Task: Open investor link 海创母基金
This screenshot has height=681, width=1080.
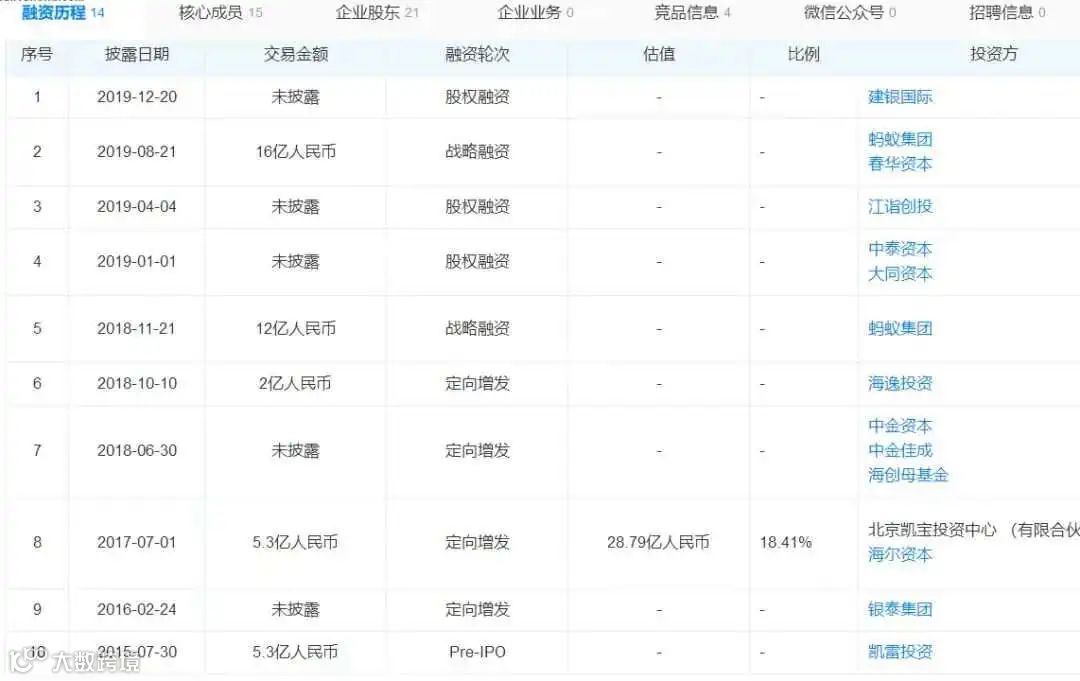Action: (908, 475)
